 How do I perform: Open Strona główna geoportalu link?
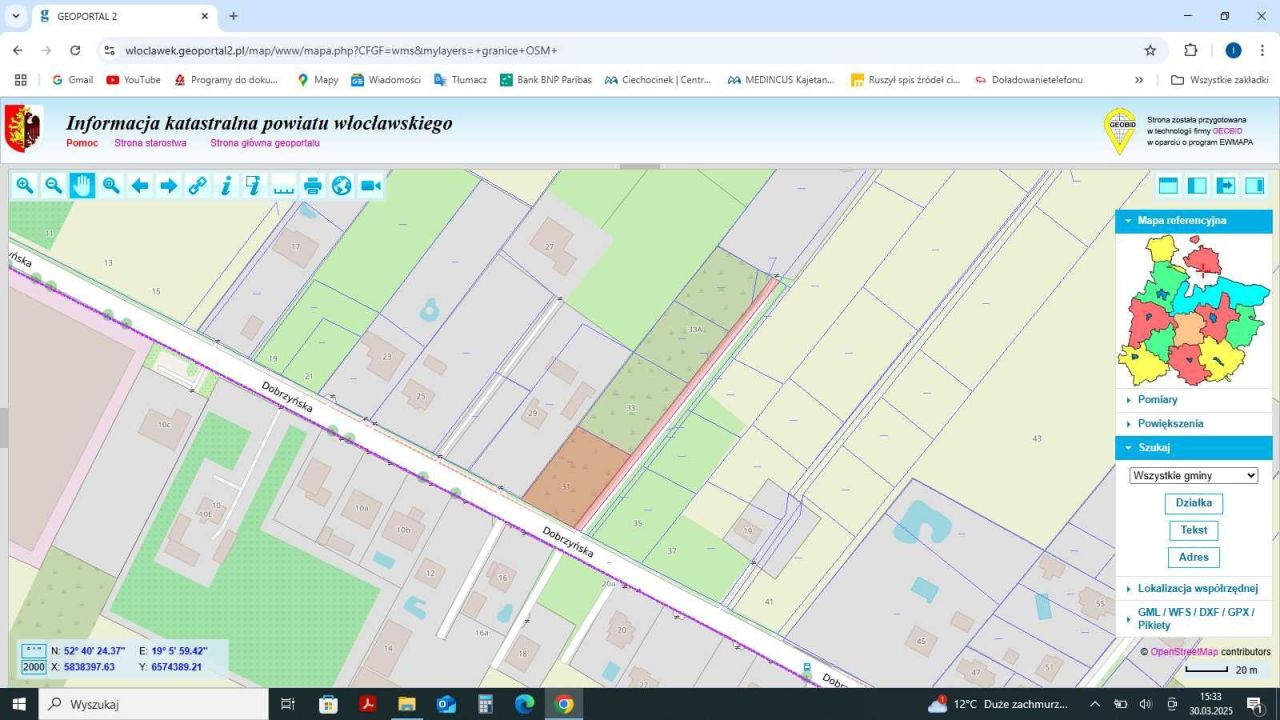click(264, 143)
